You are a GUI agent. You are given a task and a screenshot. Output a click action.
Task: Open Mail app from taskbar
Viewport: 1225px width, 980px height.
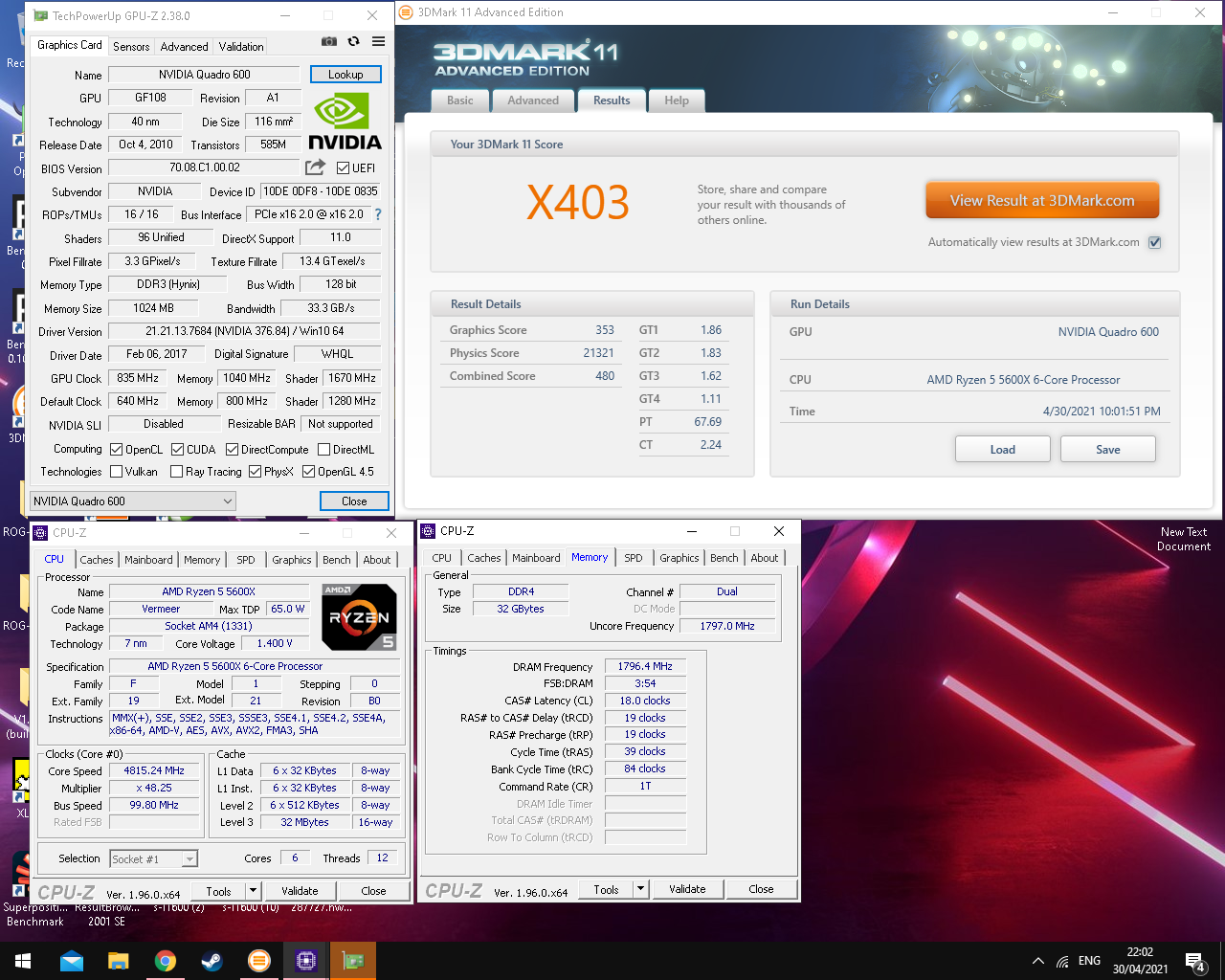72,961
